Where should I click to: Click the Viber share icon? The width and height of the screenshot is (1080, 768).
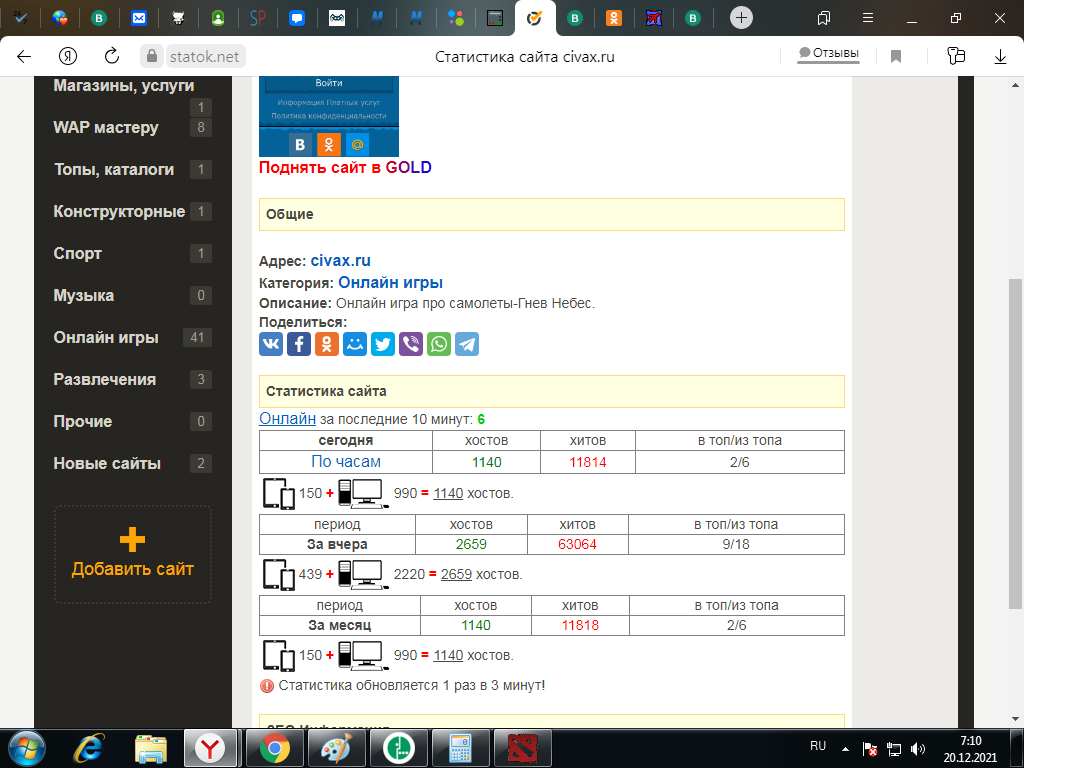[x=411, y=344]
